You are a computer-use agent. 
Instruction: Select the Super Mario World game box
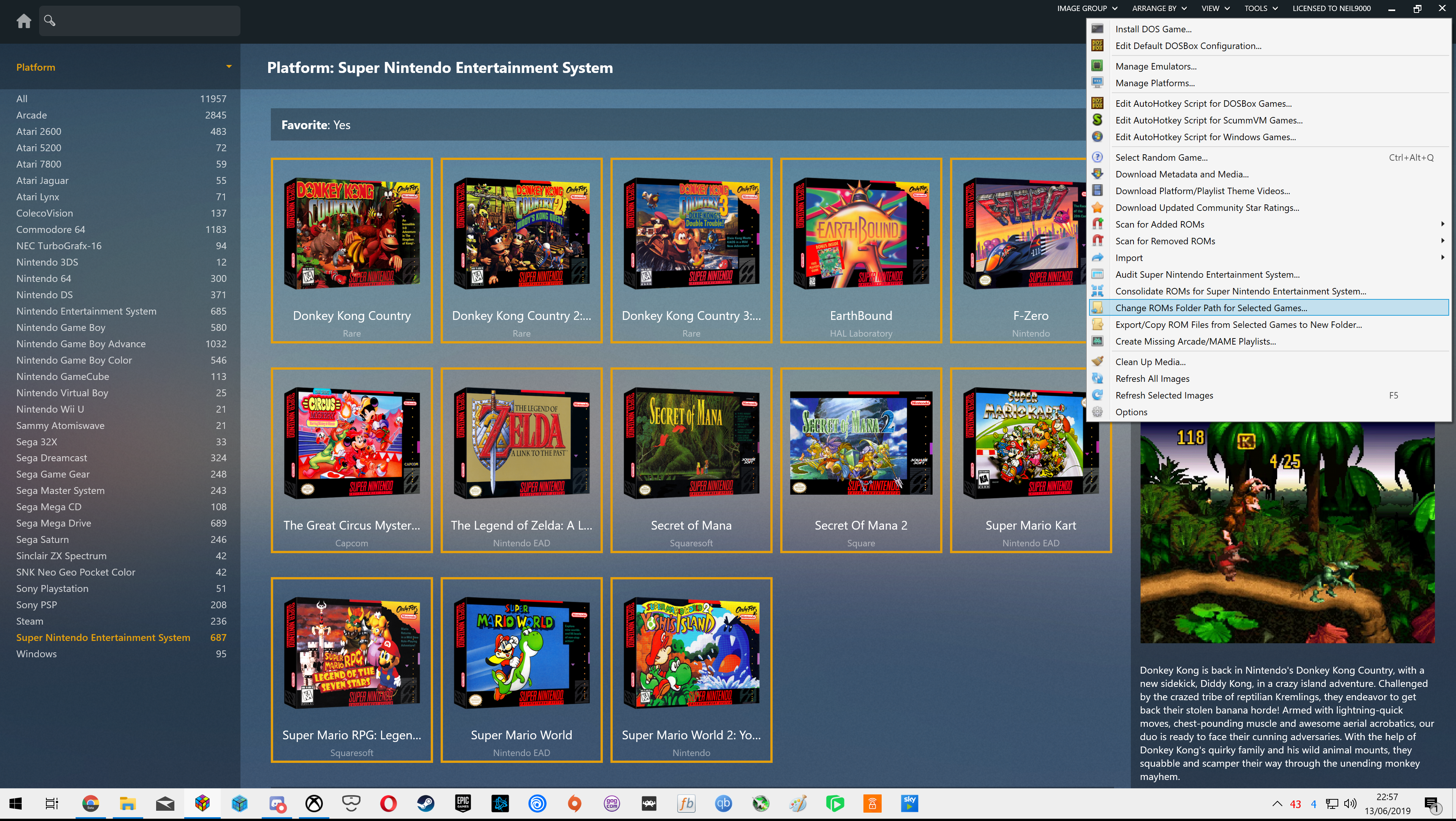(x=521, y=670)
